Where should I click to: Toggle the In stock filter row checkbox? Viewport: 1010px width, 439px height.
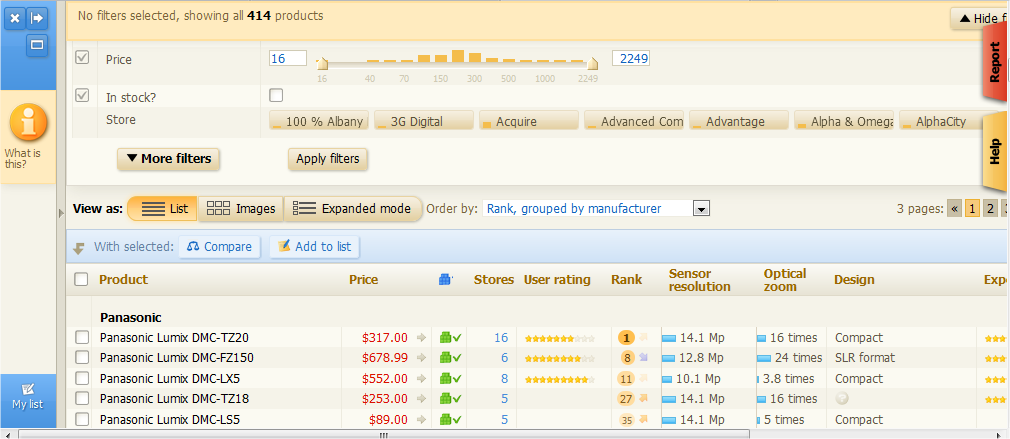click(x=82, y=95)
